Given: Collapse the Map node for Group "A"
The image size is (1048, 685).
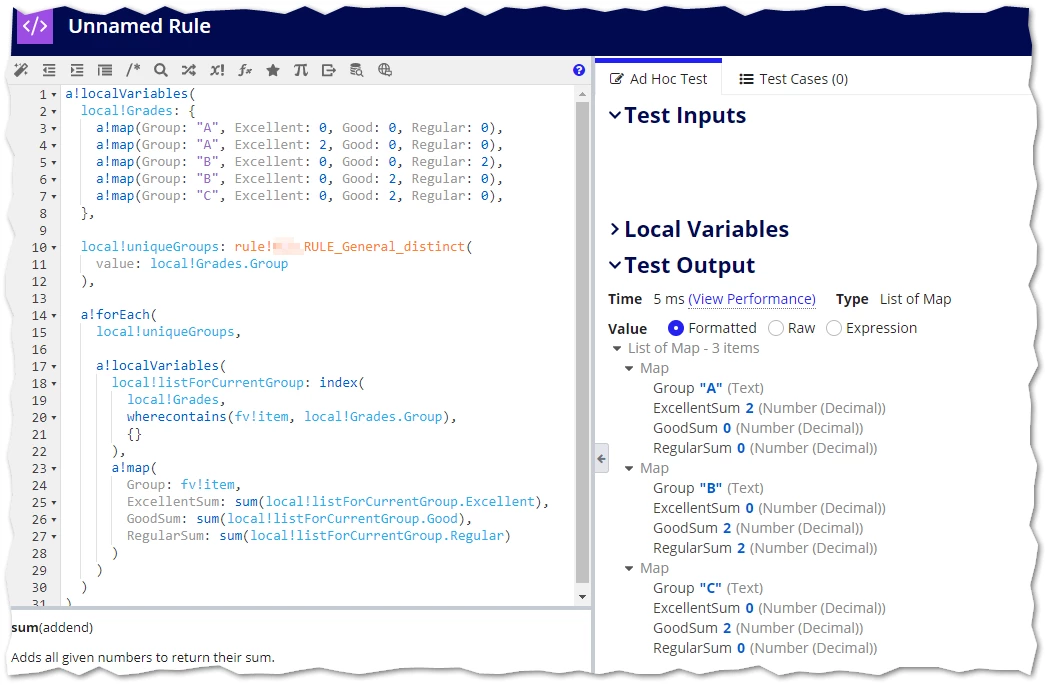Looking at the screenshot, I should [629, 368].
